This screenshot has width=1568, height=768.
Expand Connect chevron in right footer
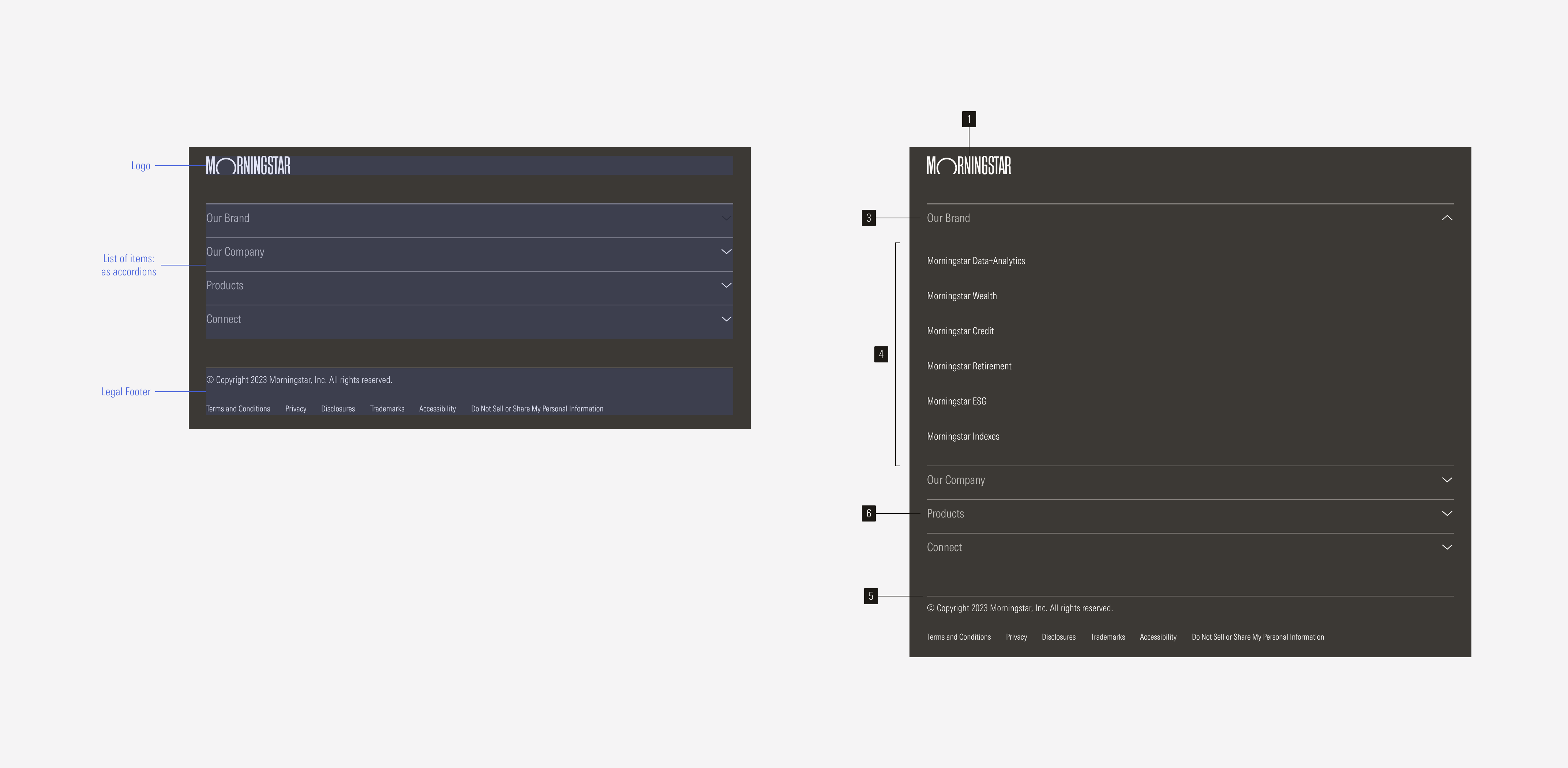click(1447, 546)
